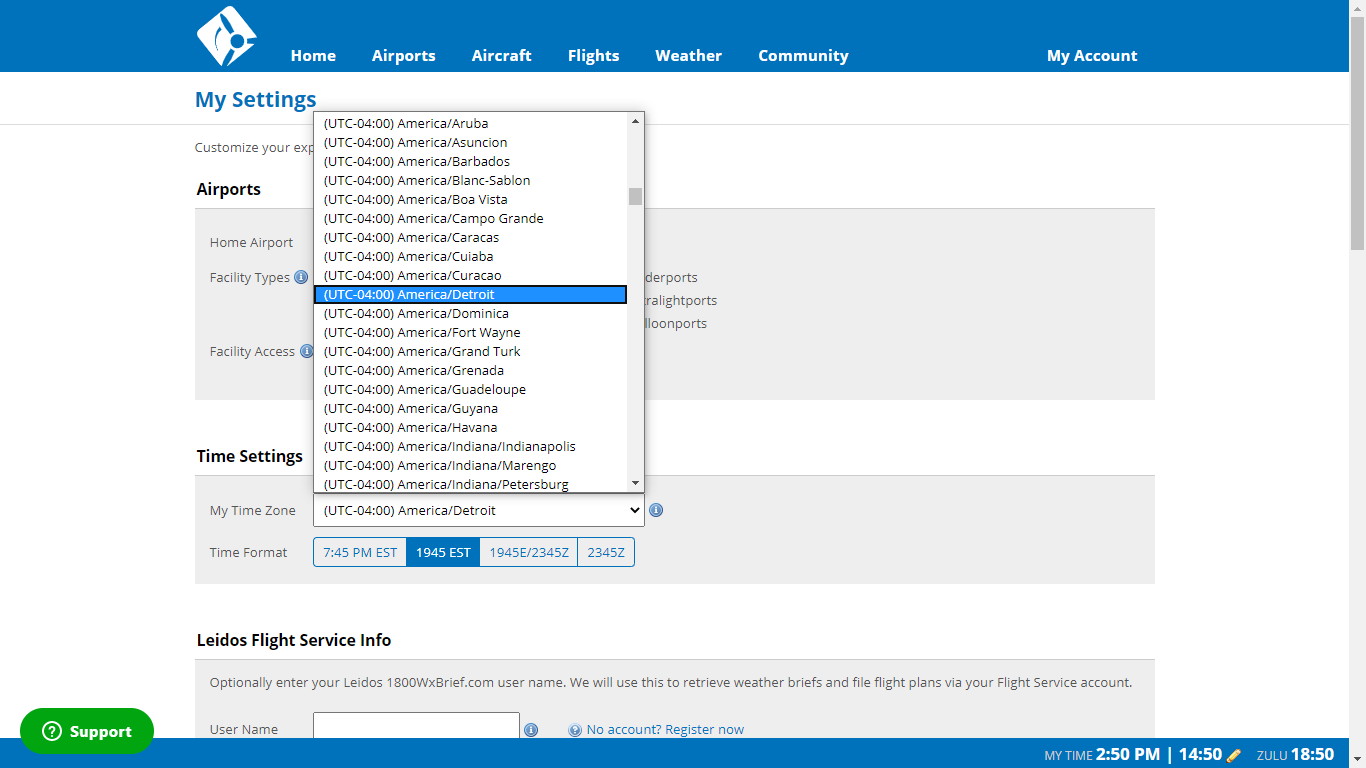This screenshot has width=1366, height=768.
Task: Click the help icon before Register now
Action: click(575, 730)
